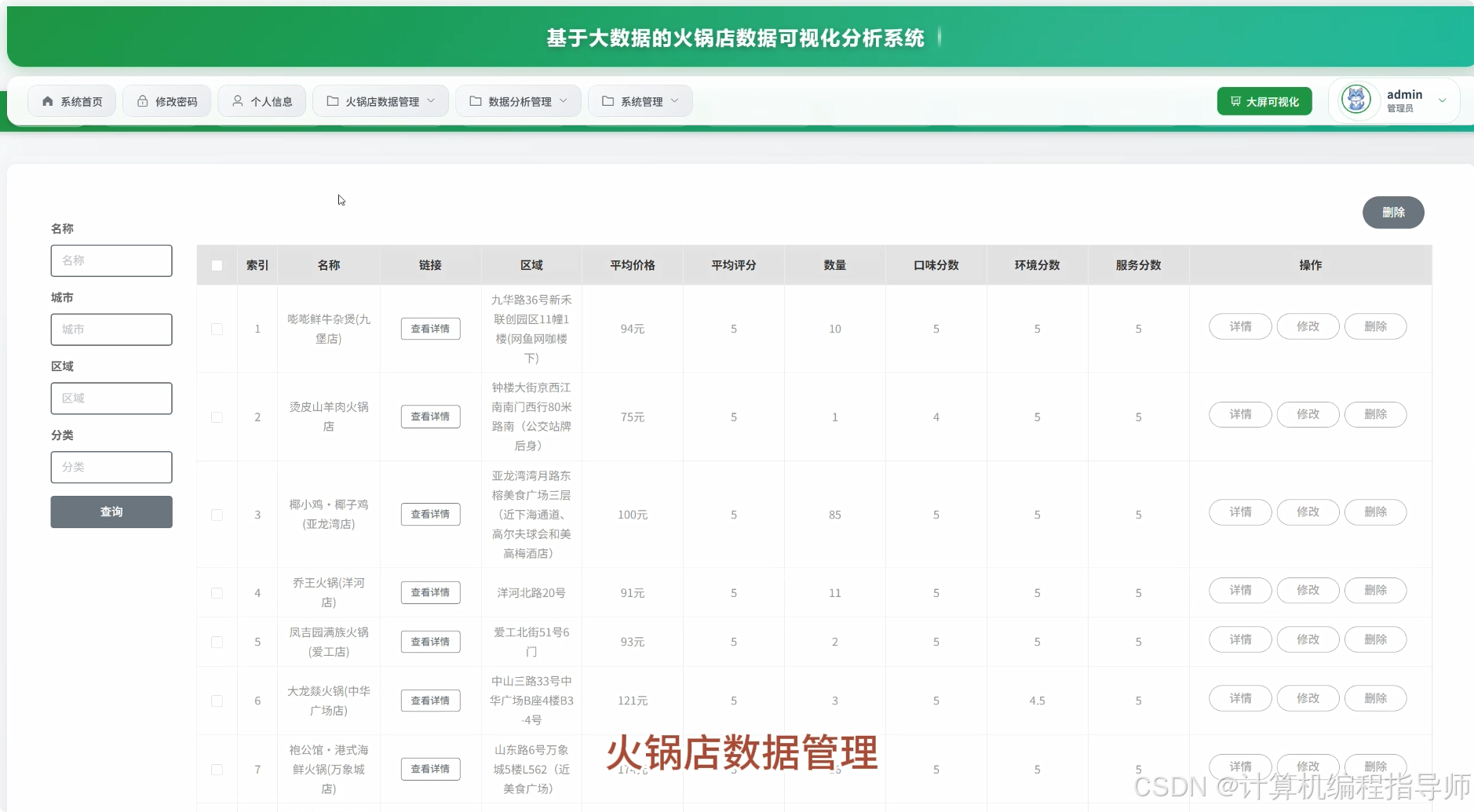Click 详情 for row 1
Viewport: 1474px width, 812px height.
coord(1240,326)
